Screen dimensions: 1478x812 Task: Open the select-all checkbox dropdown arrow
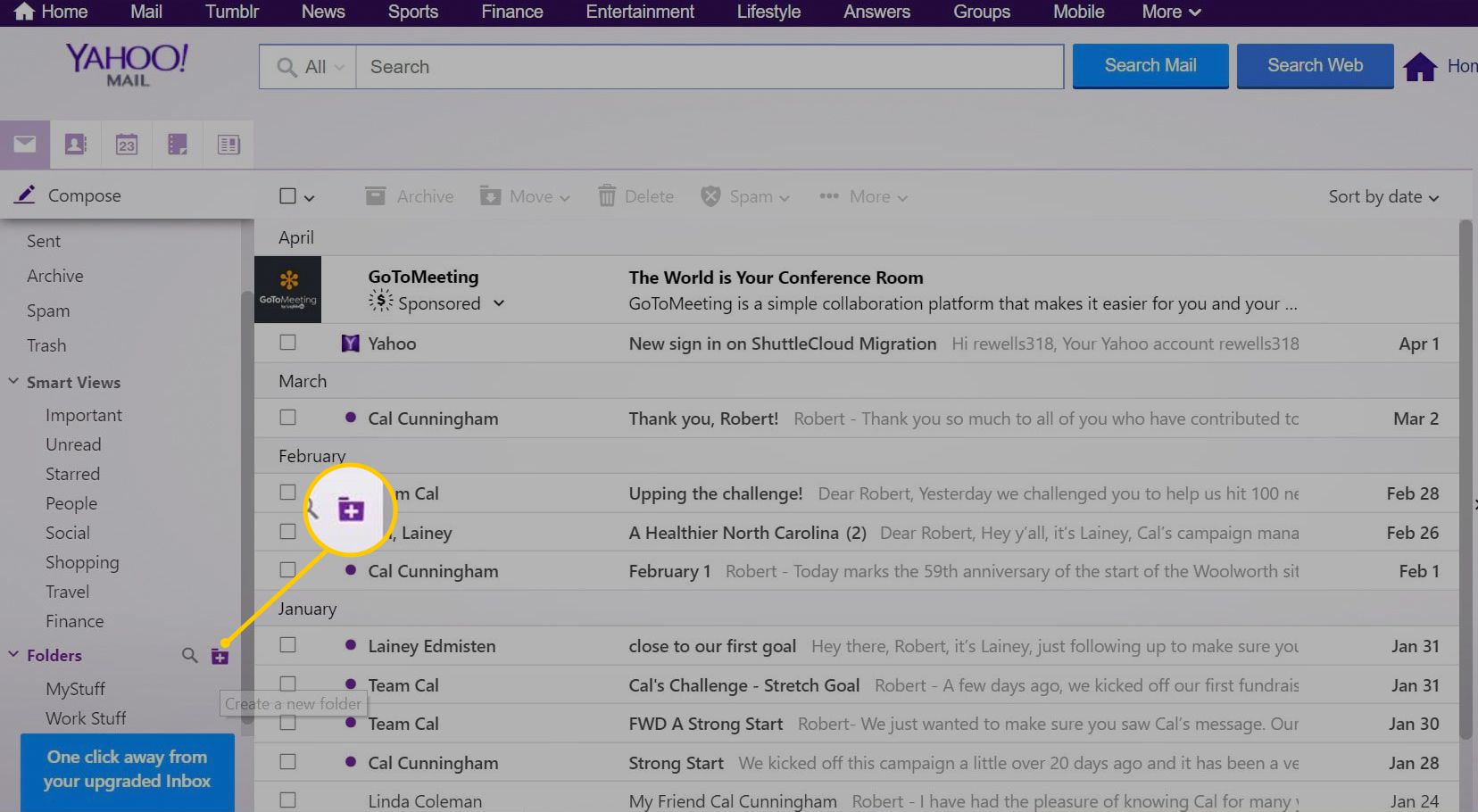coord(310,198)
